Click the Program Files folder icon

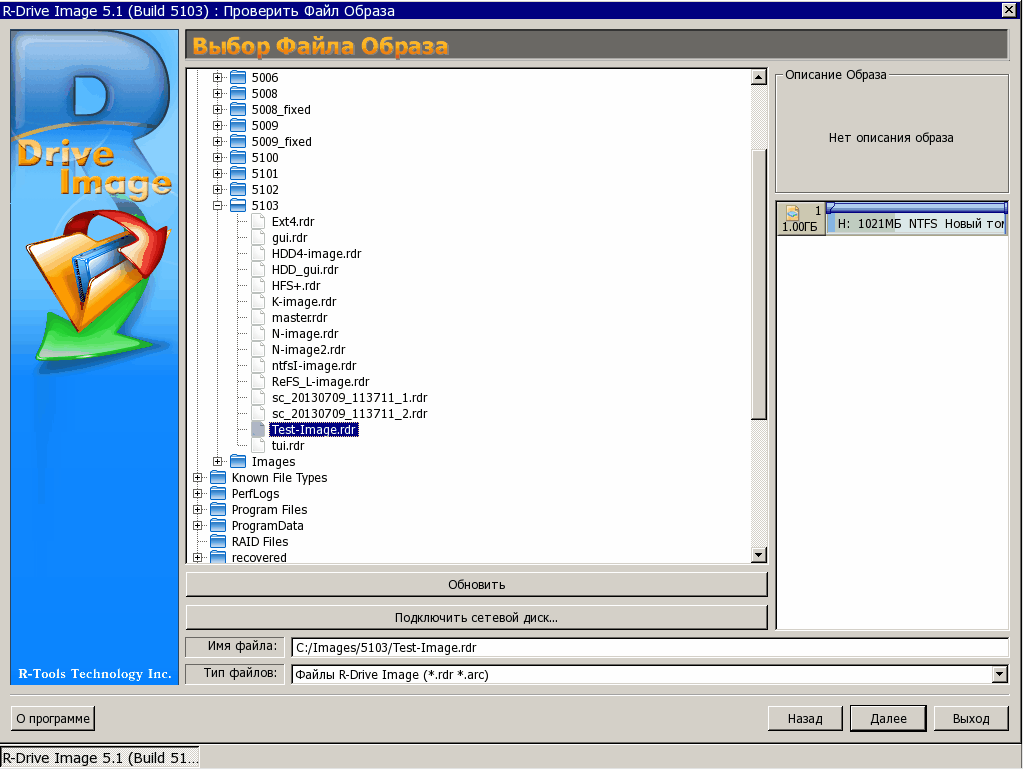coord(218,510)
